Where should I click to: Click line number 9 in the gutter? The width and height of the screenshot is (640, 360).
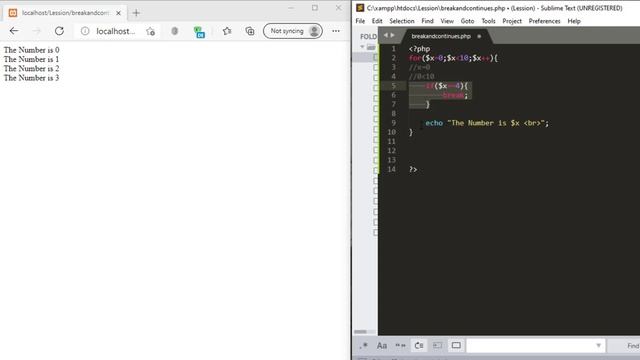click(x=393, y=123)
